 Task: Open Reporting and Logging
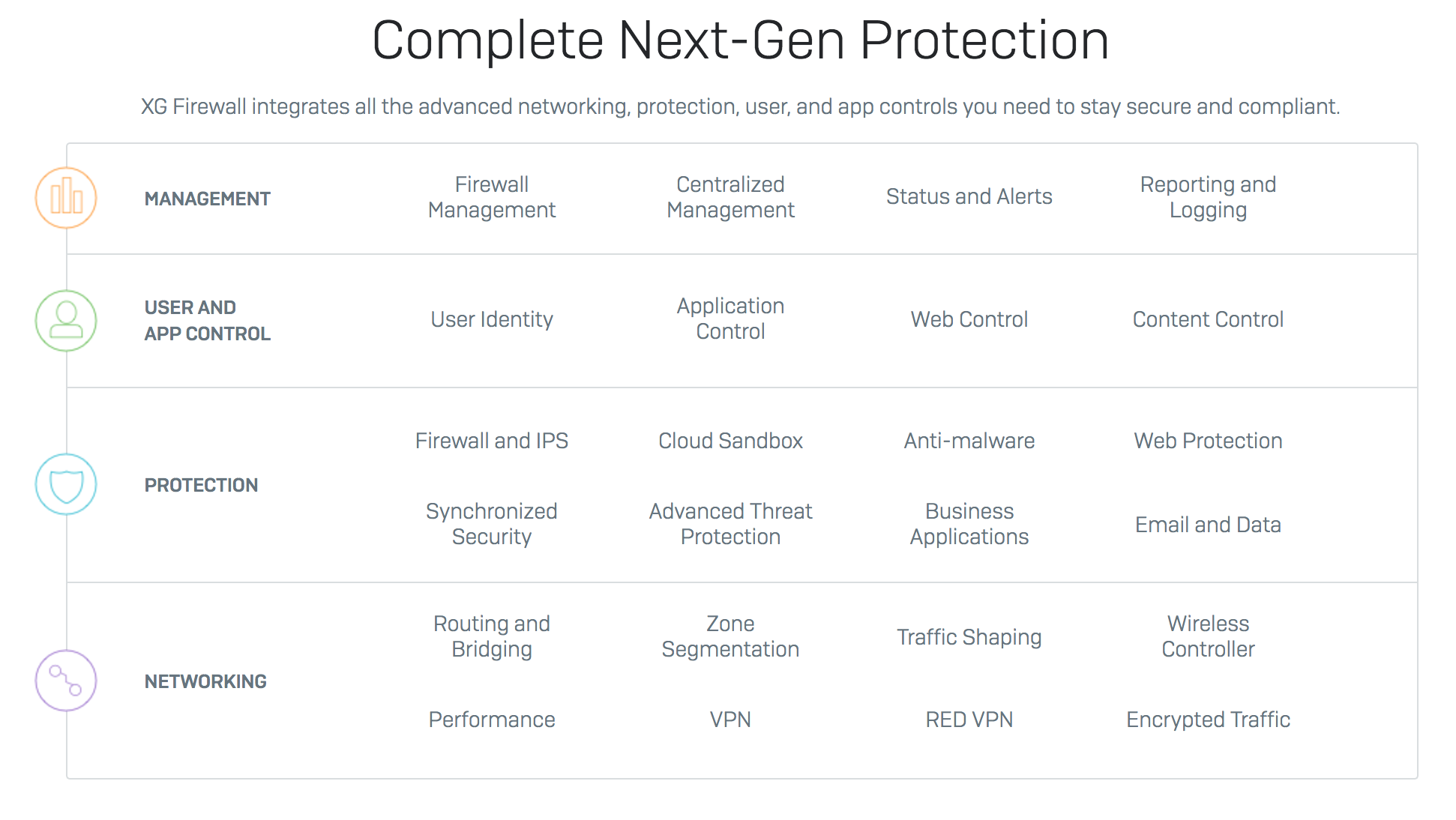tap(1208, 197)
